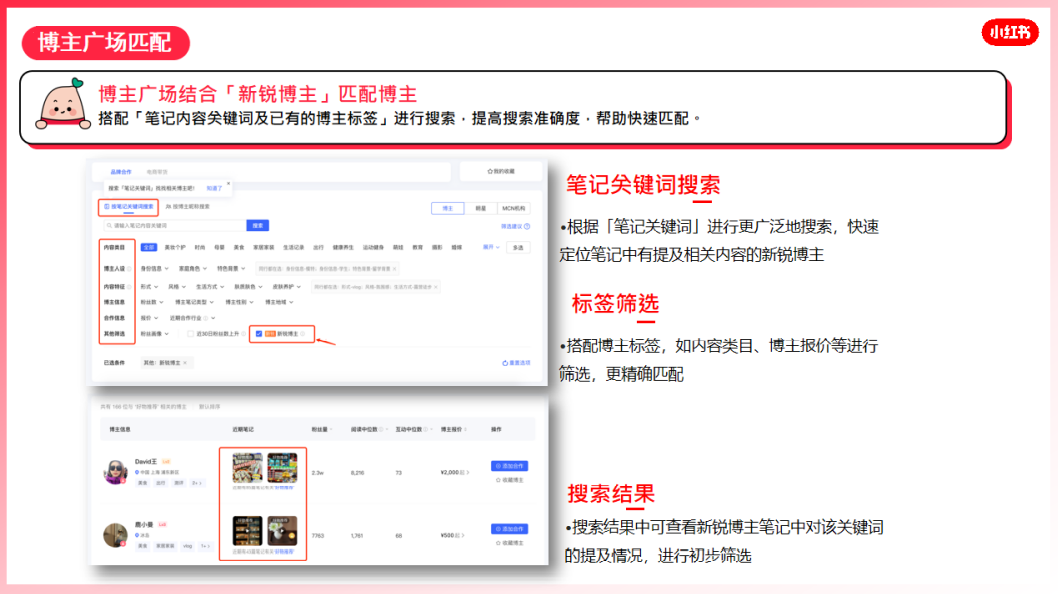Click the 筛选建议 question mark icon
Image resolution: width=1058 pixels, height=594 pixels.
click(527, 226)
